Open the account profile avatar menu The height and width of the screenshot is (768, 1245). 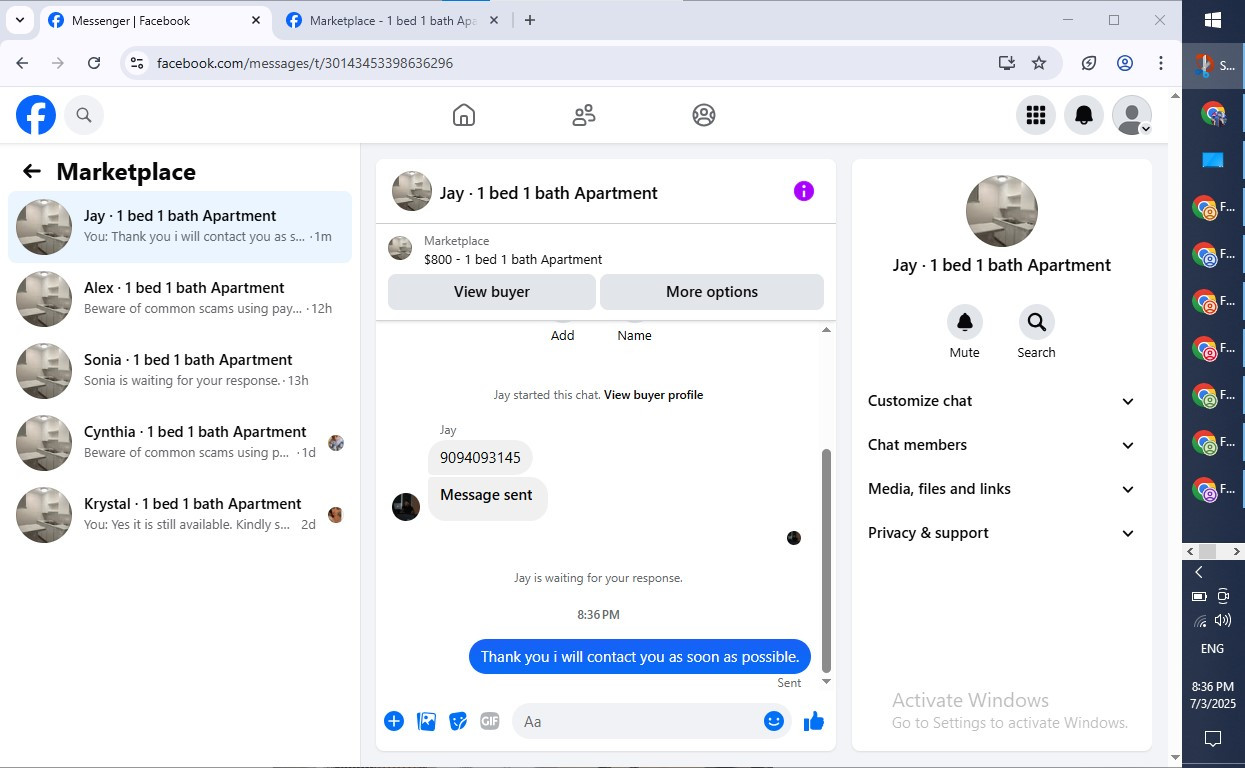1132,115
